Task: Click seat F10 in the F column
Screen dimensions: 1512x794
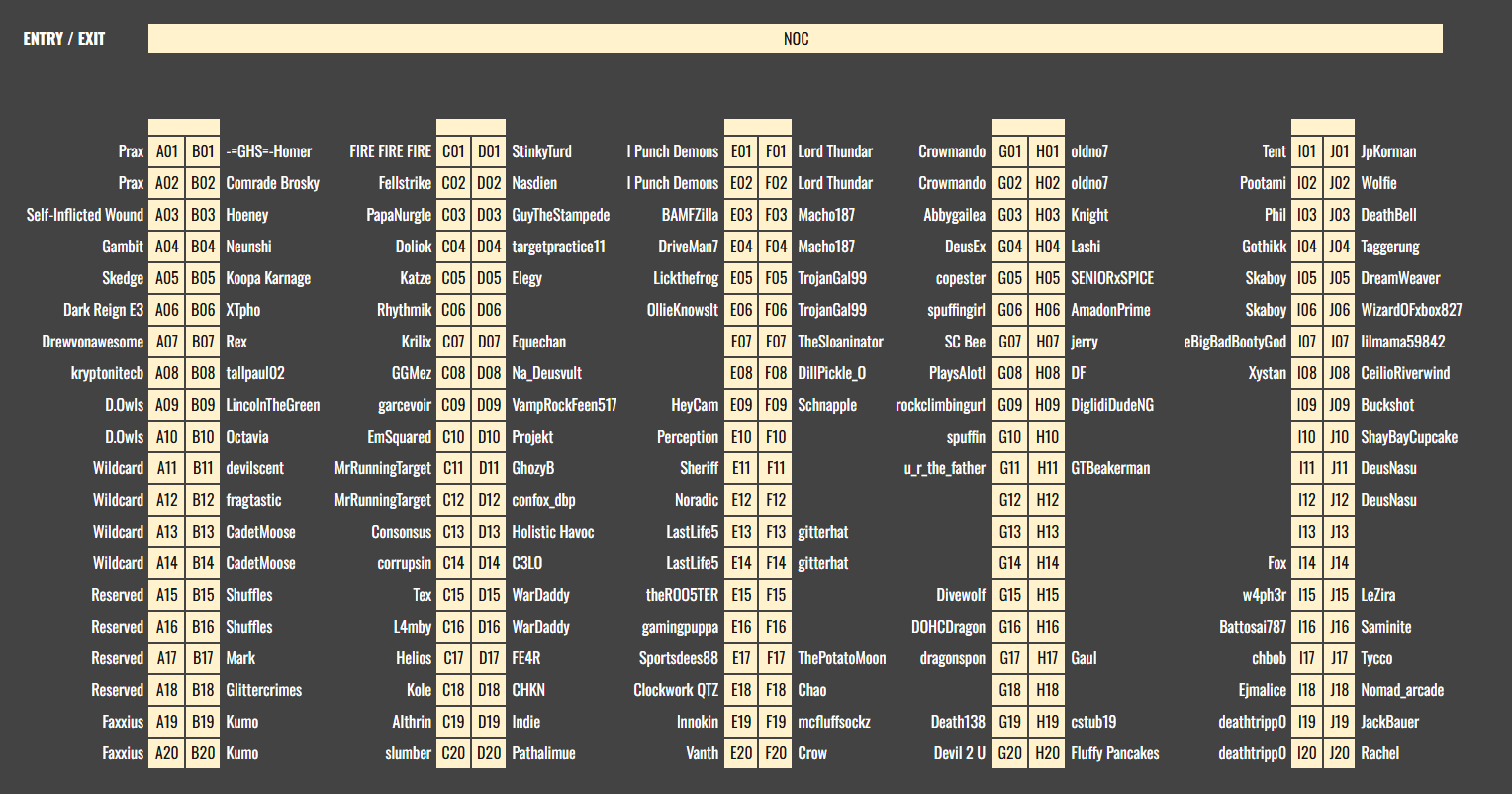Action: point(776,437)
